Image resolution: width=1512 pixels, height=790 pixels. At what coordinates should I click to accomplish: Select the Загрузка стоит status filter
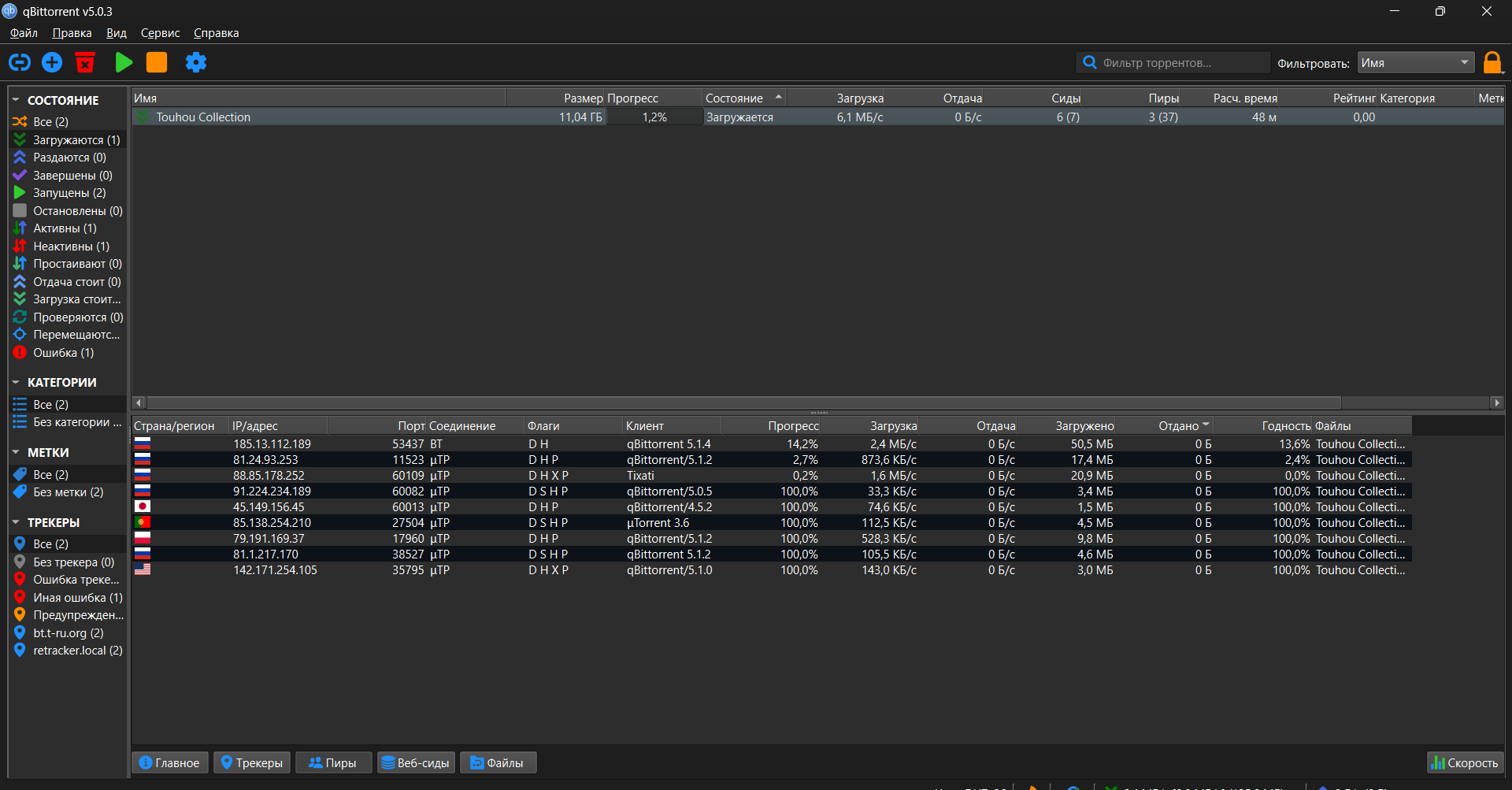tap(67, 299)
